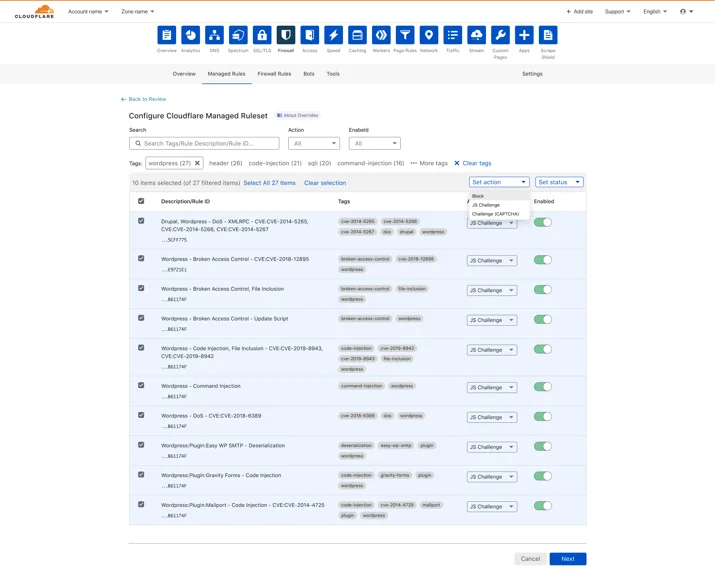The width and height of the screenshot is (715, 588).
Task: Click Select All 27 items
Action: pos(269,183)
